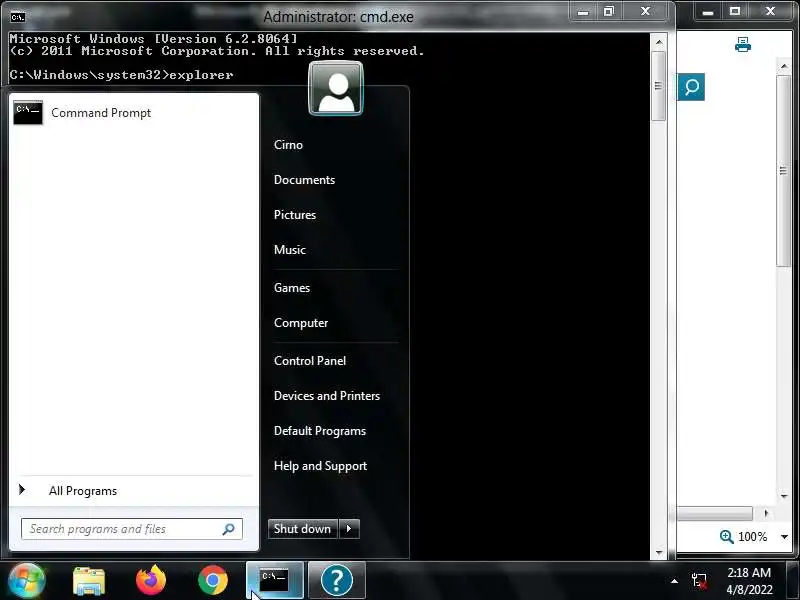800x600 pixels.
Task: Open the zoom level dropdown arrow
Action: tap(785, 537)
